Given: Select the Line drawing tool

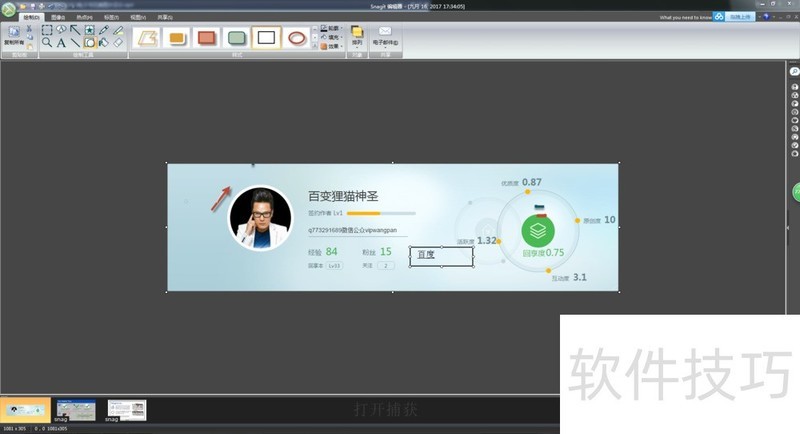Looking at the screenshot, I should coord(75,43).
